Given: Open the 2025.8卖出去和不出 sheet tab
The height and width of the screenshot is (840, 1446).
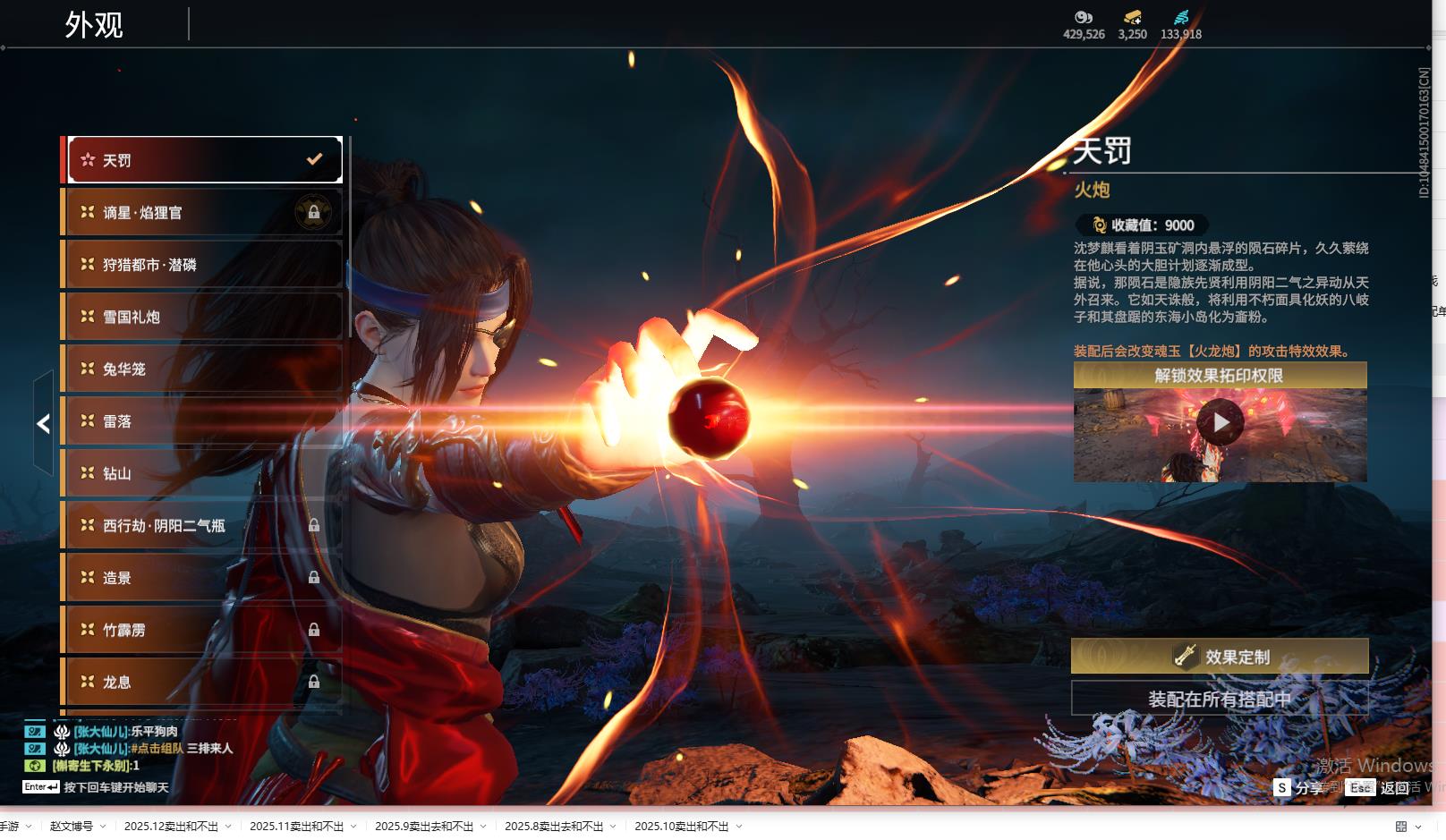Looking at the screenshot, I should pos(554,827).
